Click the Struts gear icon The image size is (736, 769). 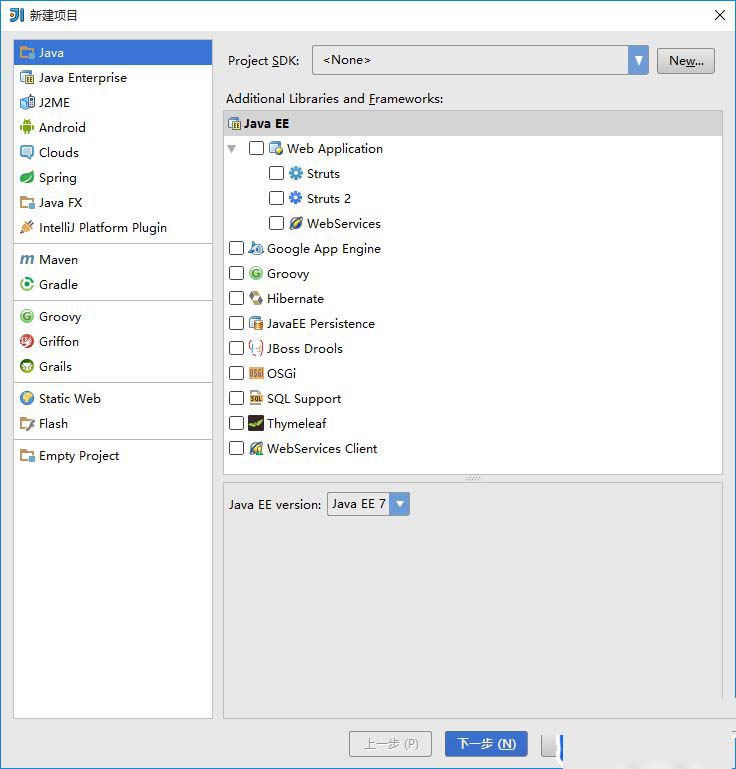pos(296,173)
